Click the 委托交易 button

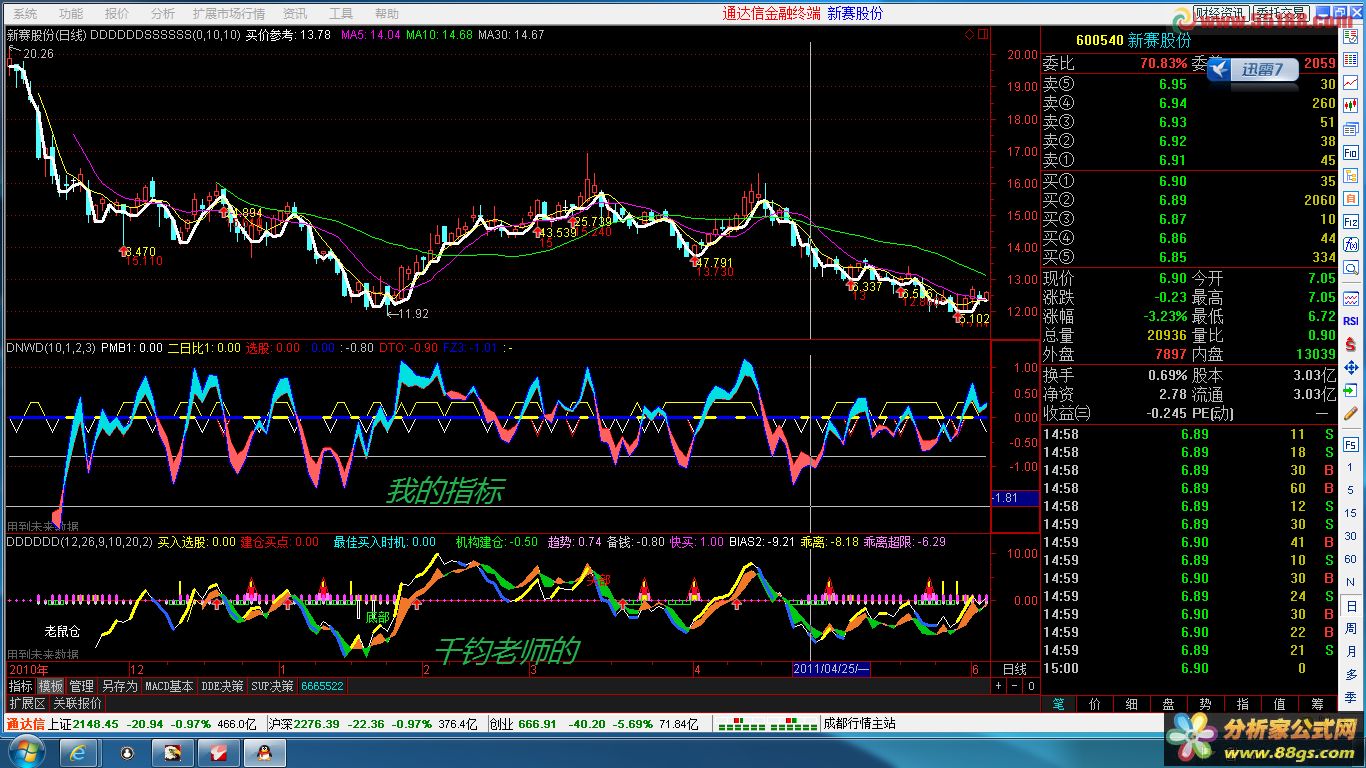[1280, 13]
